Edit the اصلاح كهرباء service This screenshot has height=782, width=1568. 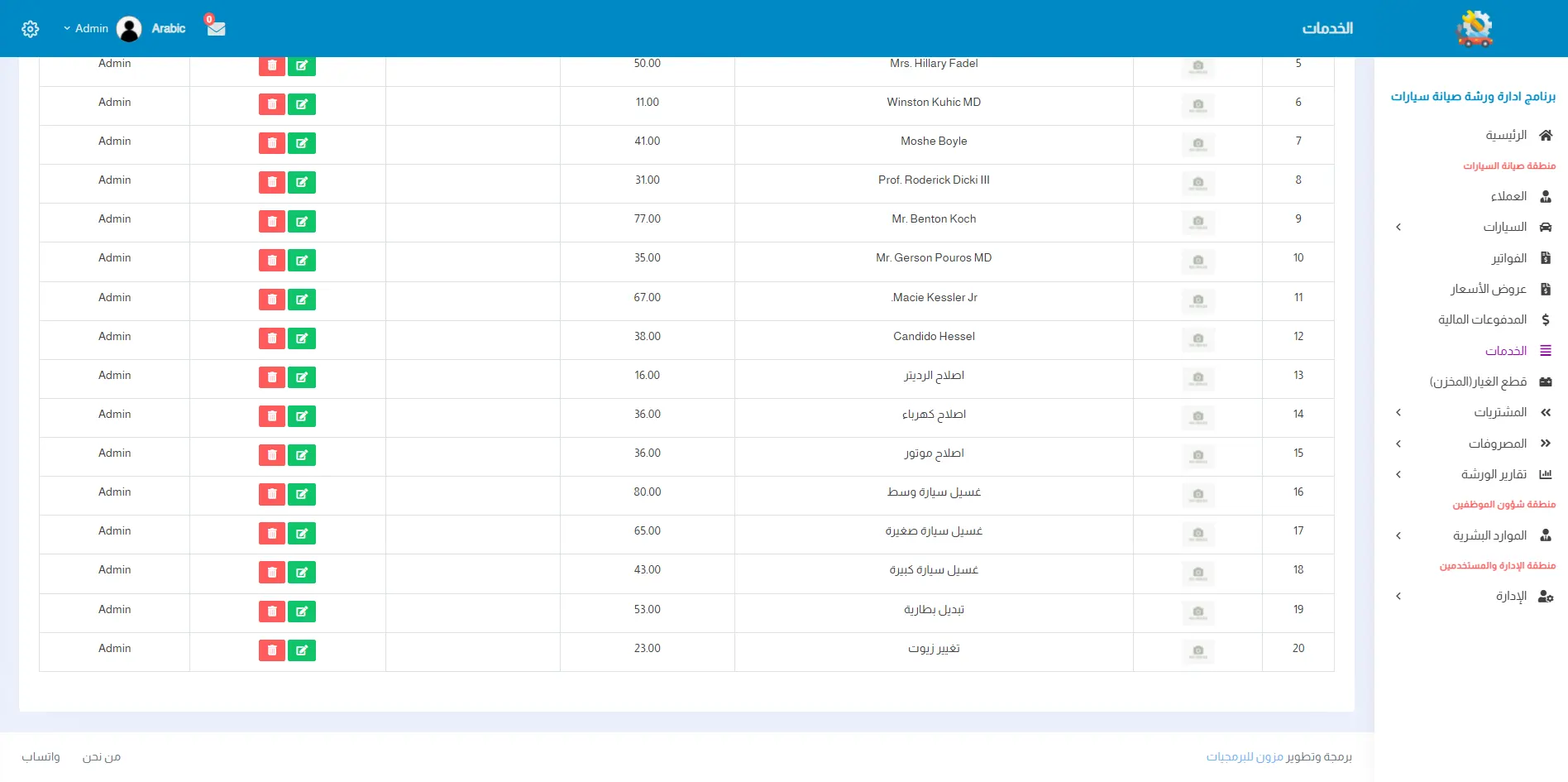click(x=302, y=416)
